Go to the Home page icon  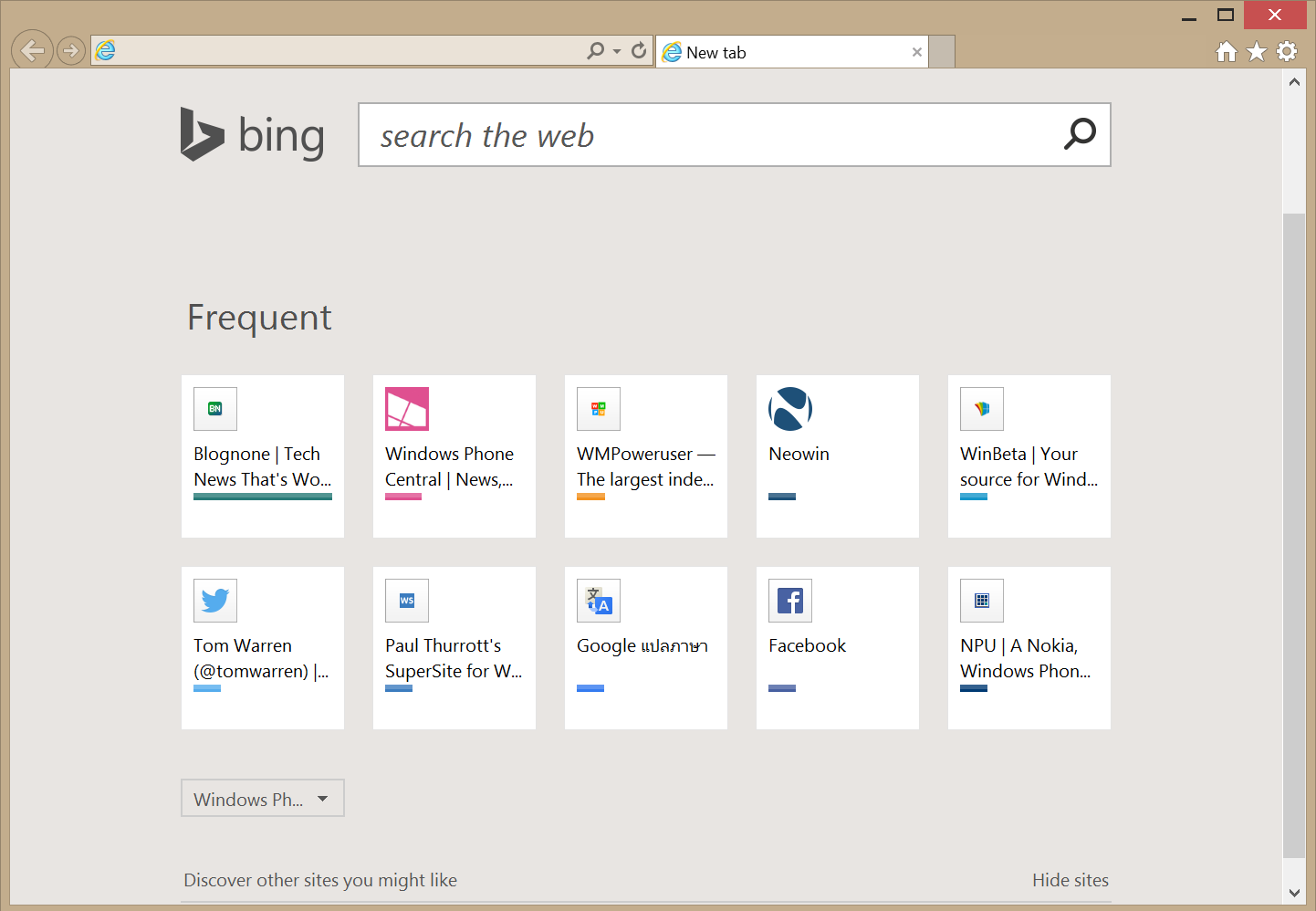(x=1227, y=51)
